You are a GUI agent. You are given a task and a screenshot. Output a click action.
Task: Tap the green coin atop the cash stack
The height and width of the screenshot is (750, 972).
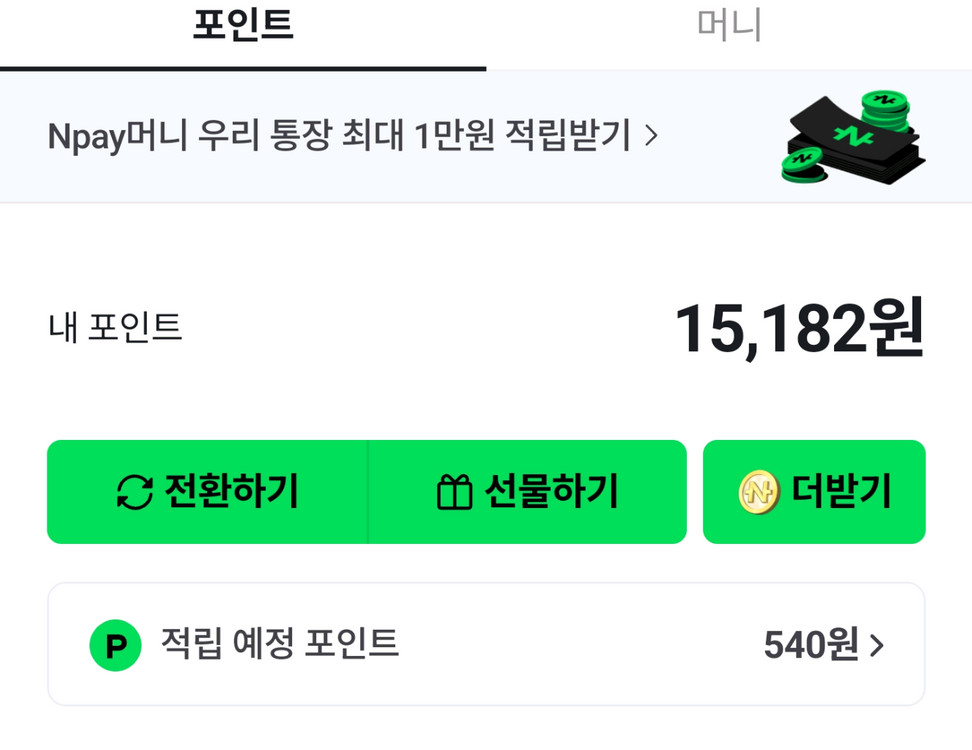point(884,104)
